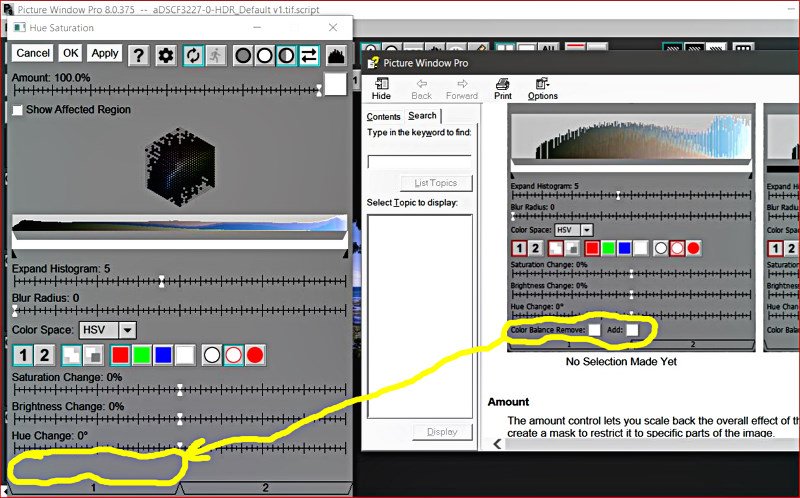The height and width of the screenshot is (498, 800).
Task: Click 'No Selection Made Yet' caption text
Action: click(621, 361)
